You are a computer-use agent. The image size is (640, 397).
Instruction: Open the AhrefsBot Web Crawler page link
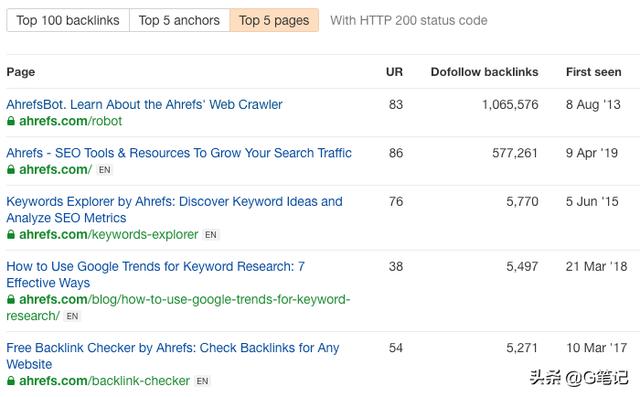coord(144,104)
